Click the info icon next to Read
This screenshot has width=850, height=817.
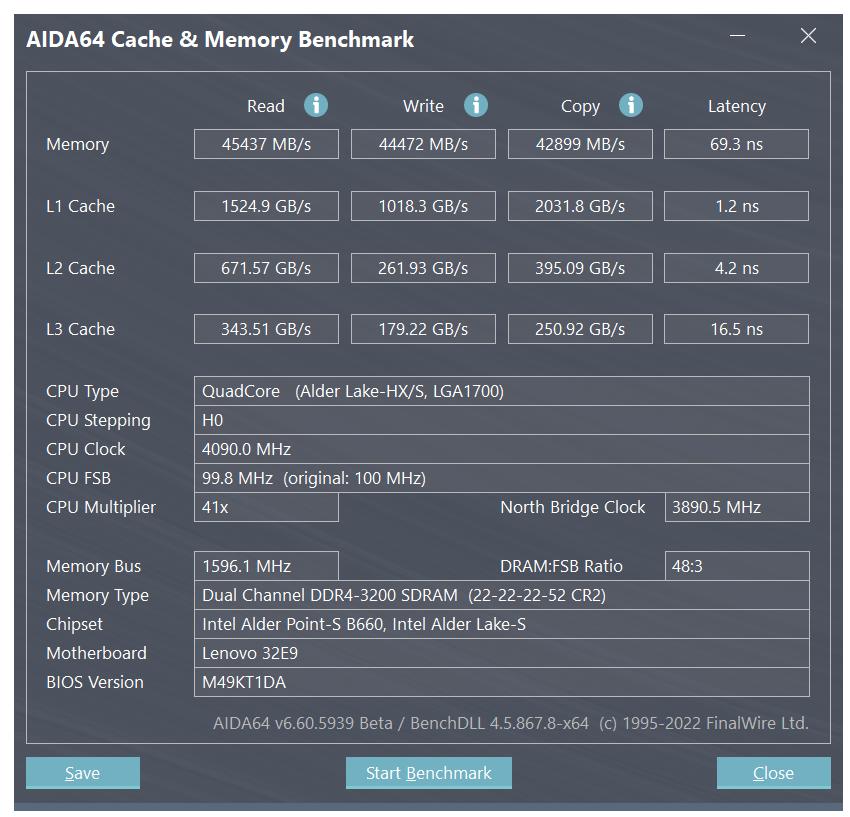[x=316, y=105]
